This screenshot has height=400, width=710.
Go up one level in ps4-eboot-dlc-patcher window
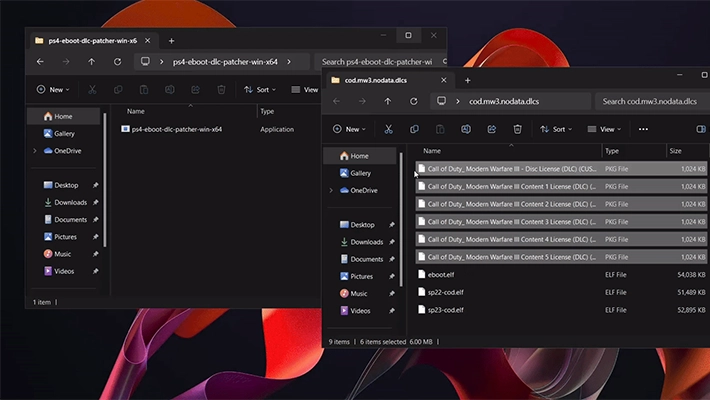point(91,62)
